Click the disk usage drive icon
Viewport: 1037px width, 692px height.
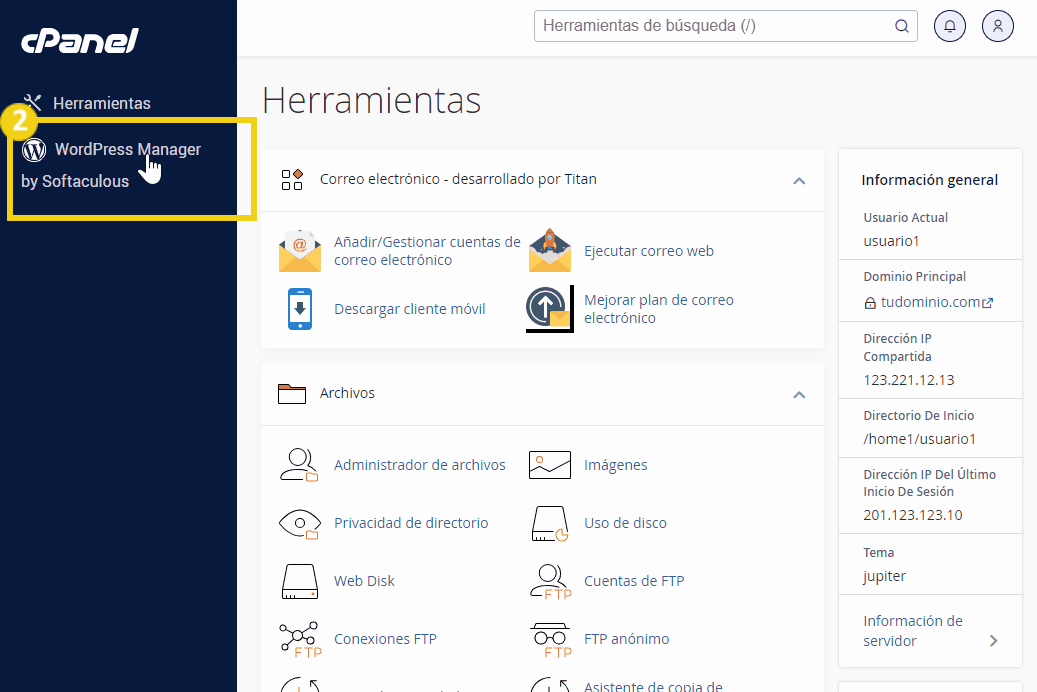(x=550, y=523)
